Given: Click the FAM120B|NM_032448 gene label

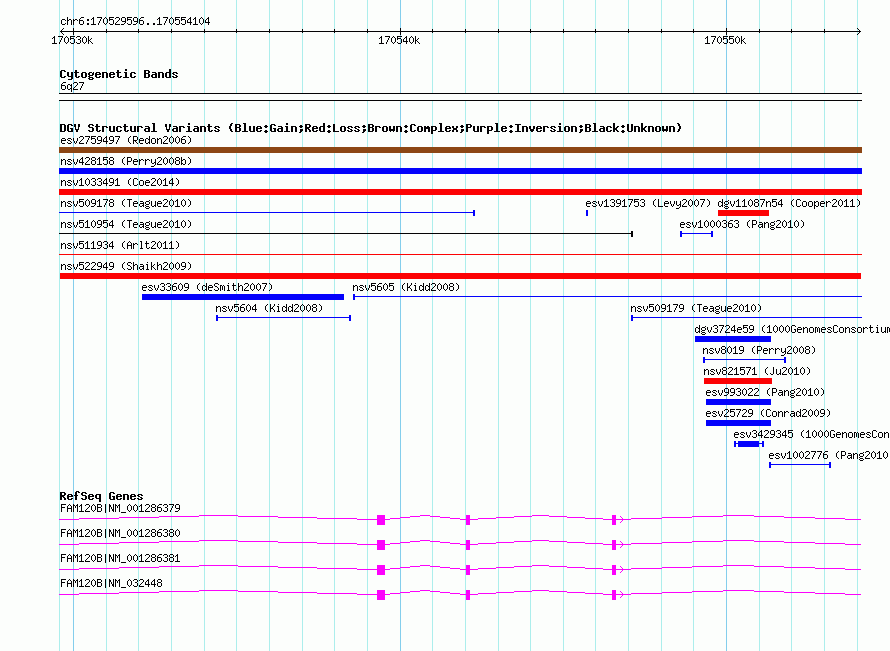Looking at the screenshot, I should (x=111, y=583).
